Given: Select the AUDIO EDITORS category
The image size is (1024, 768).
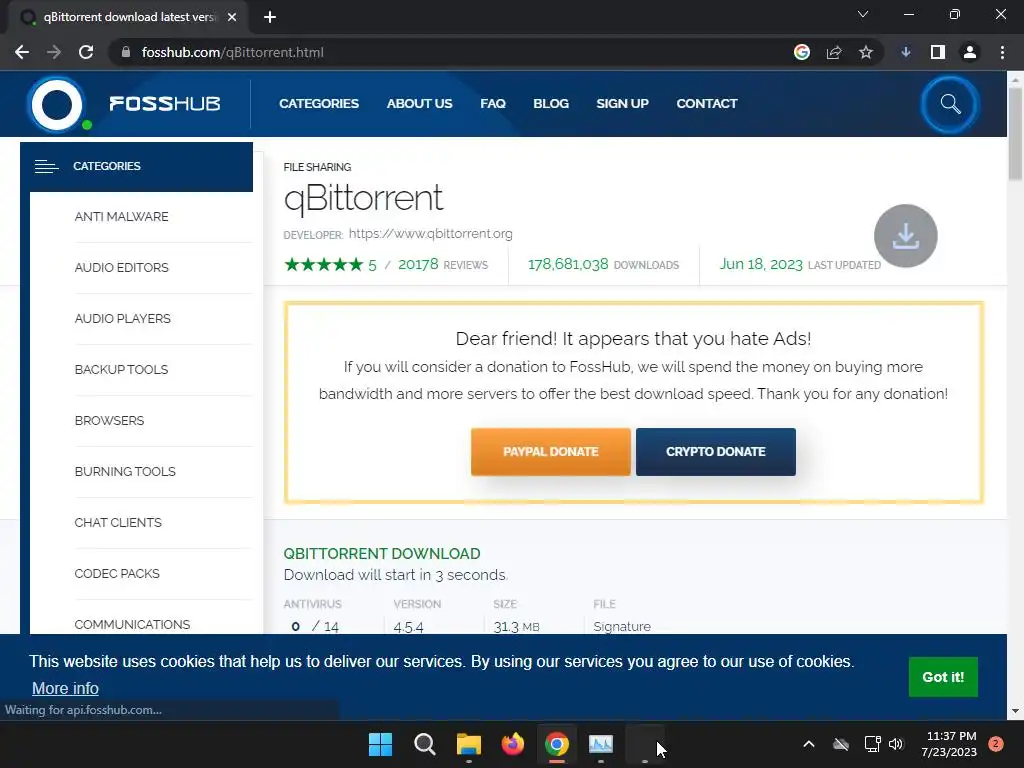Looking at the screenshot, I should point(121,268).
